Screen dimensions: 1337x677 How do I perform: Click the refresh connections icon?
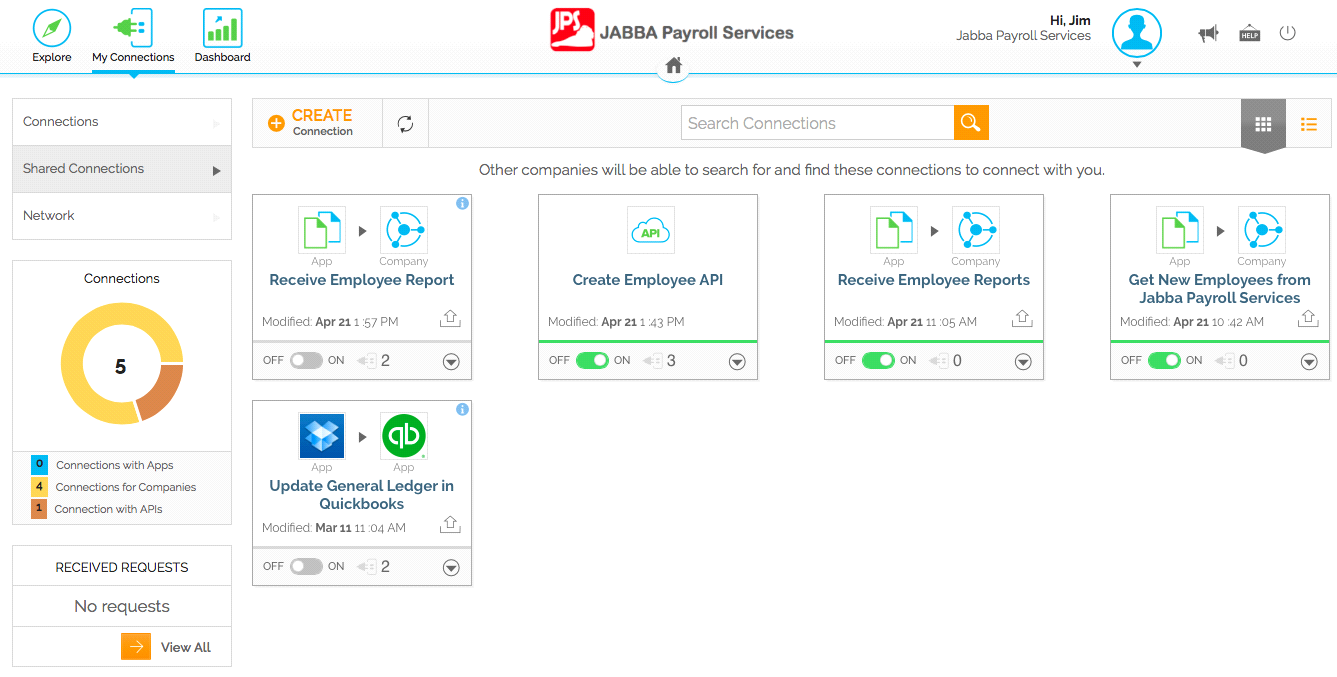tap(405, 124)
